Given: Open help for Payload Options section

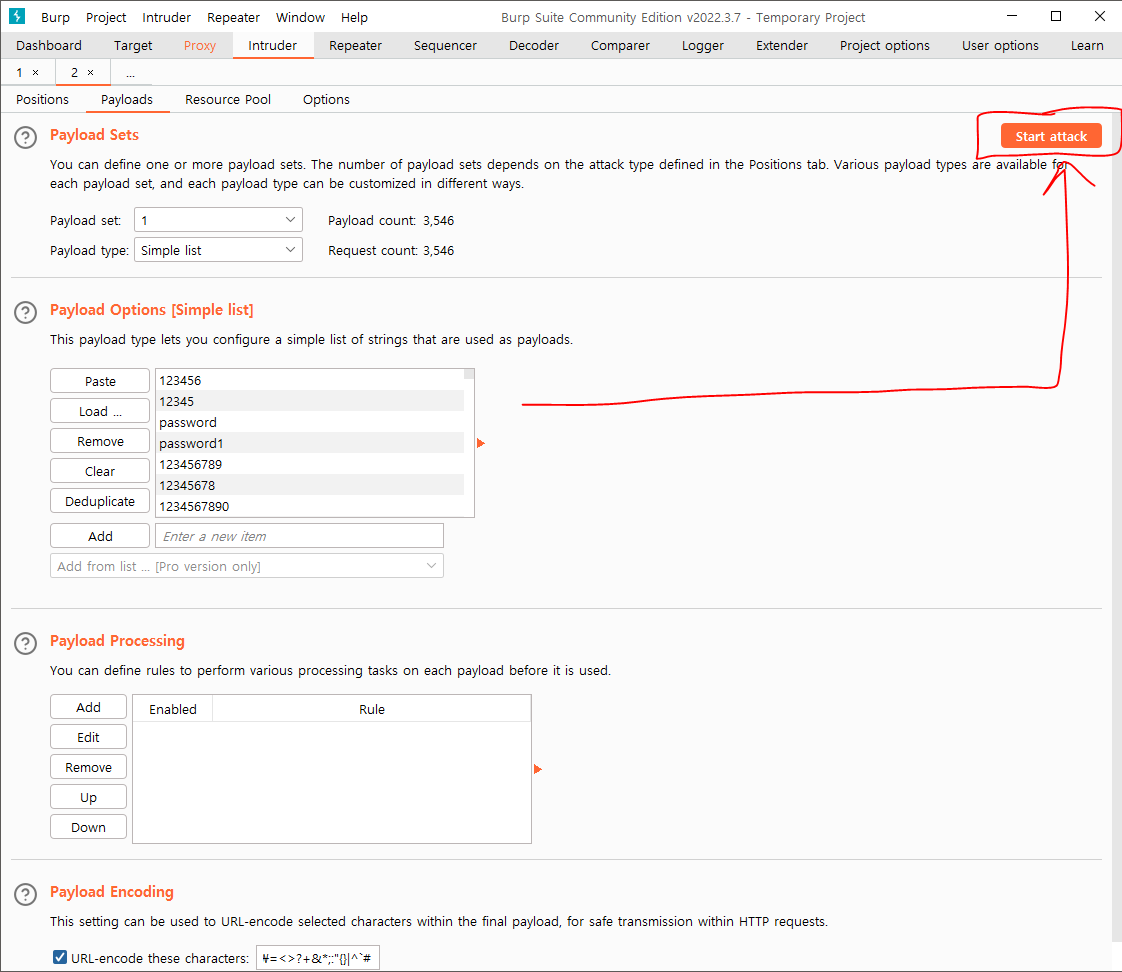Looking at the screenshot, I should (x=26, y=312).
